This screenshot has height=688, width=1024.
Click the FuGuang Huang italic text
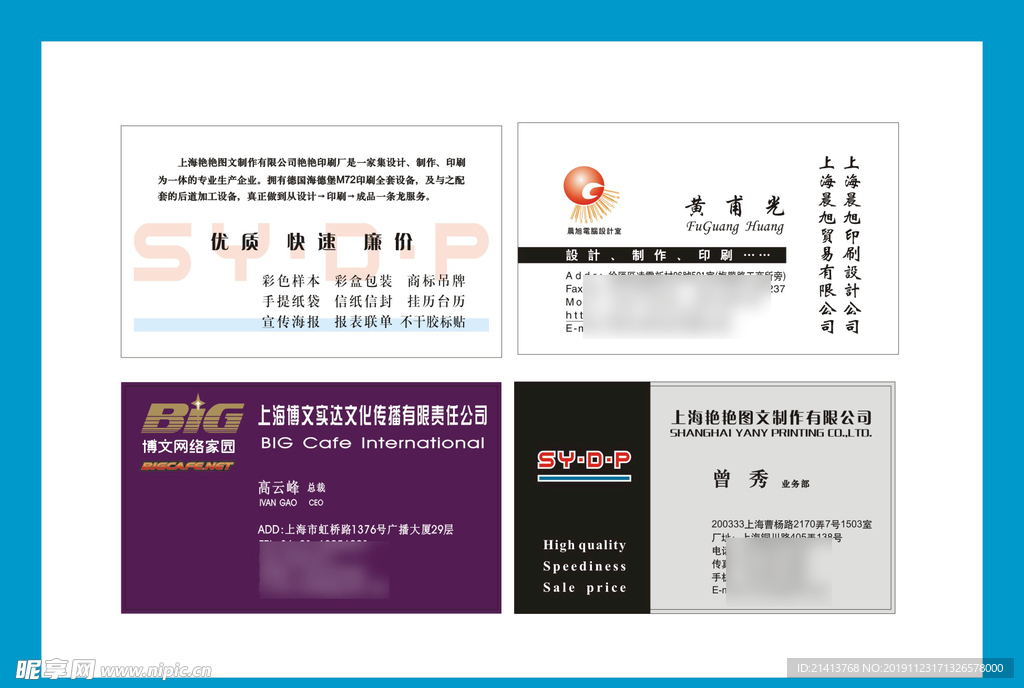(x=735, y=227)
